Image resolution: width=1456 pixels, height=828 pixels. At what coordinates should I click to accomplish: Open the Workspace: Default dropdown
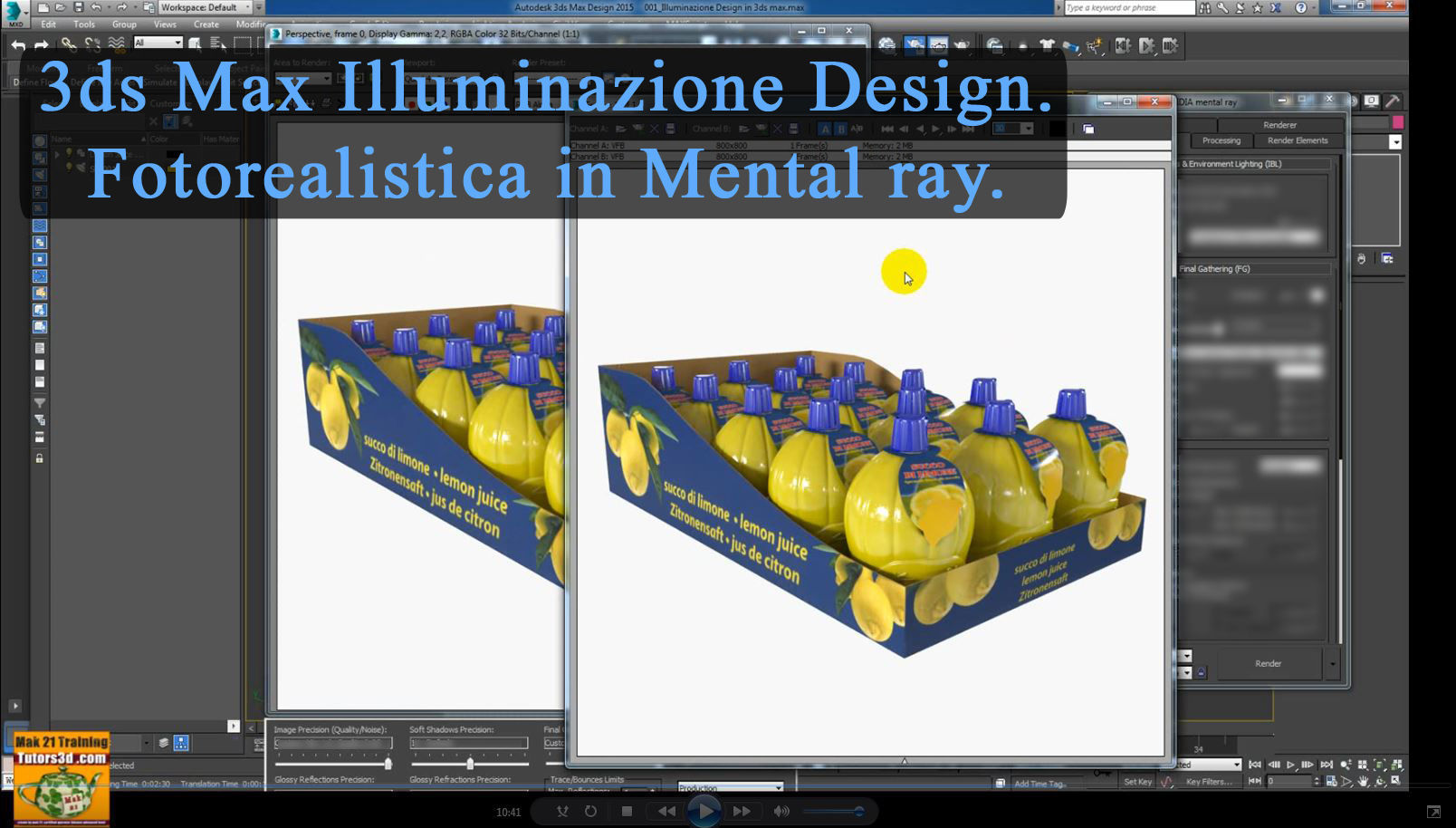pos(205,7)
